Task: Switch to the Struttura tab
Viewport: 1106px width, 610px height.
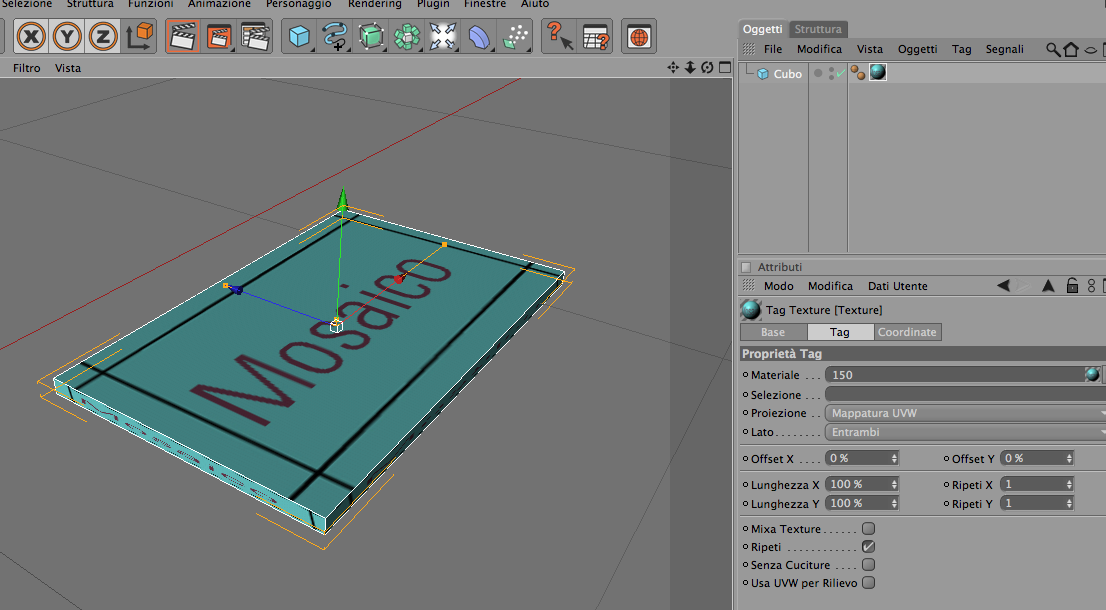Action: tap(818, 29)
